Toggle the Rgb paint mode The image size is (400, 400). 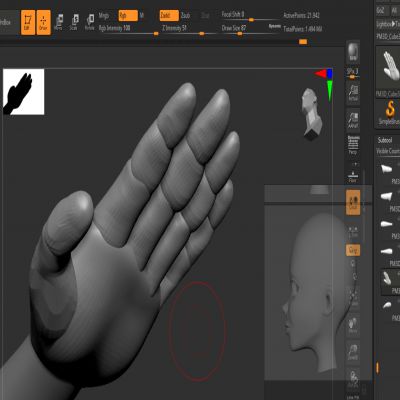tap(128, 15)
